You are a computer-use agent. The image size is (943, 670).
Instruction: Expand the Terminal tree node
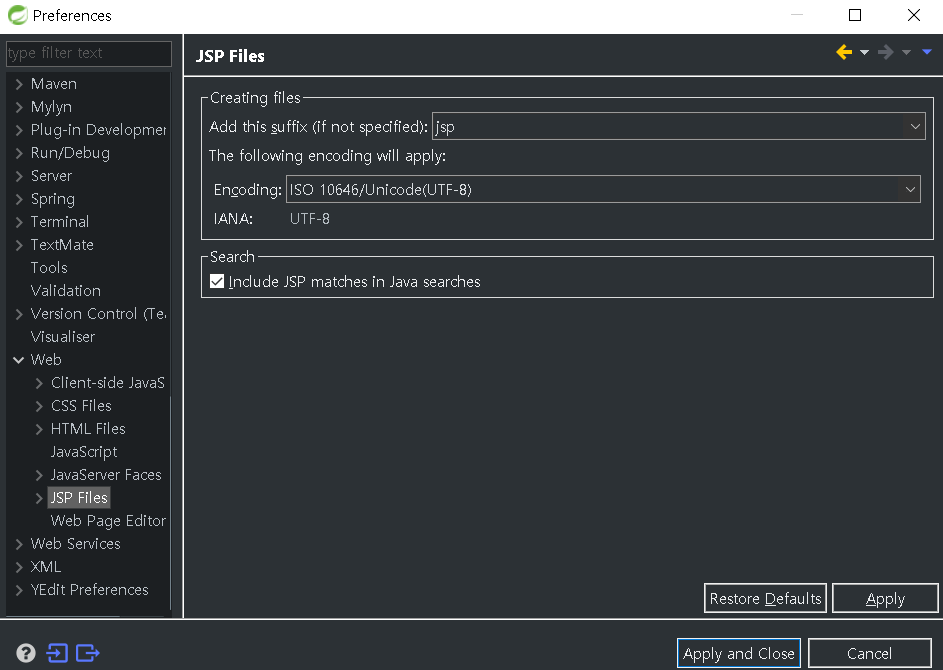click(19, 222)
